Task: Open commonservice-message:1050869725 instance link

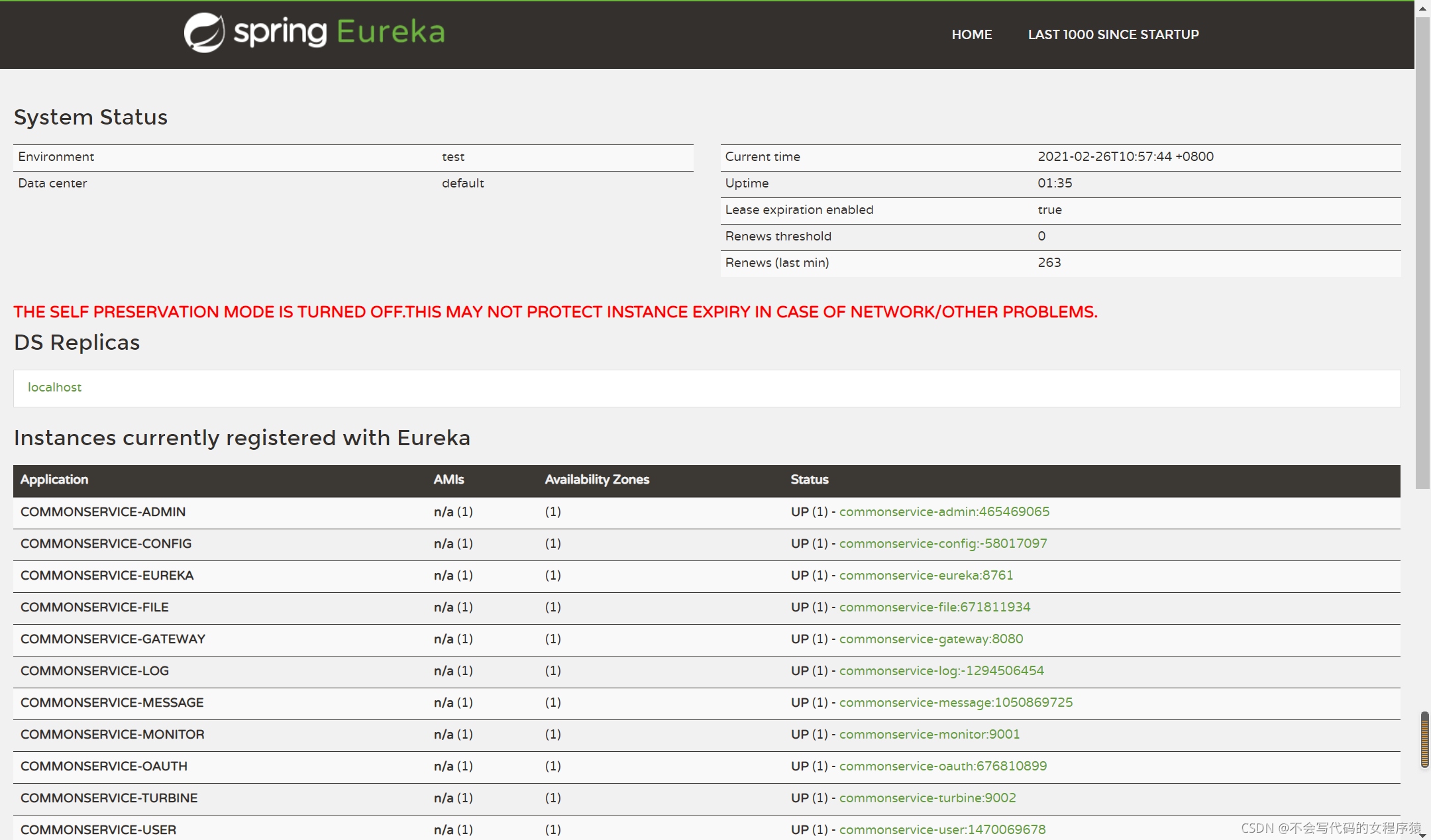Action: coord(955,703)
